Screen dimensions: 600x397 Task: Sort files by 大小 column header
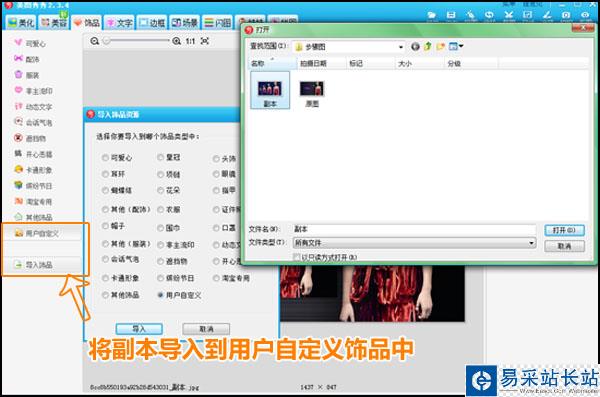point(419,64)
